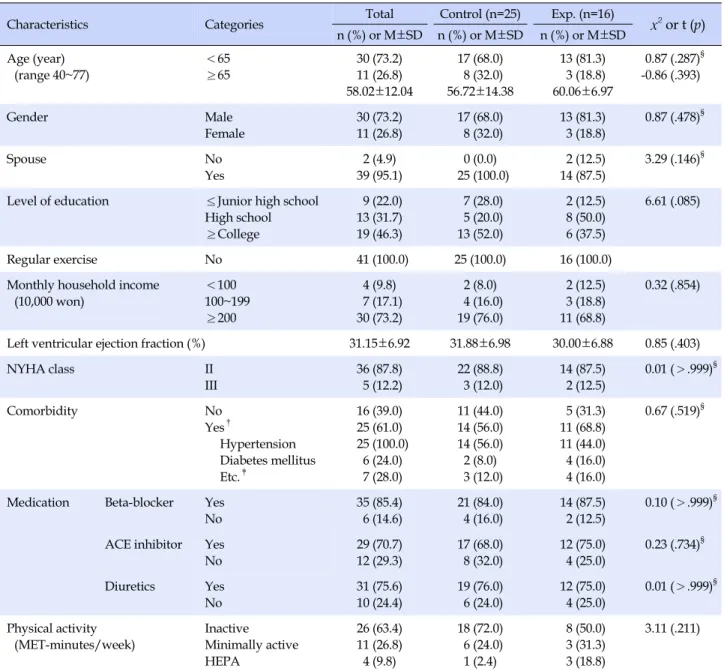Click the Spouse control value '25 (100.0)'
The width and height of the screenshot is (724, 671).
(x=483, y=175)
